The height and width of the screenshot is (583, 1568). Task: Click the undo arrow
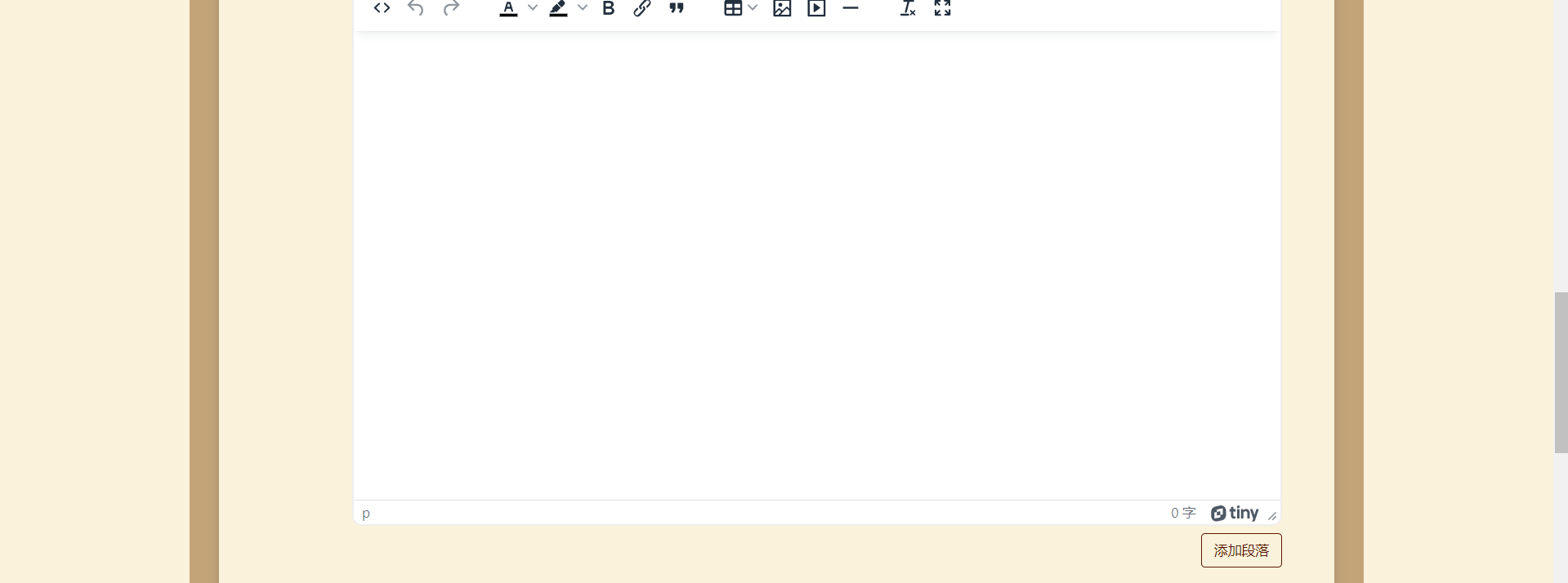pyautogui.click(x=416, y=8)
